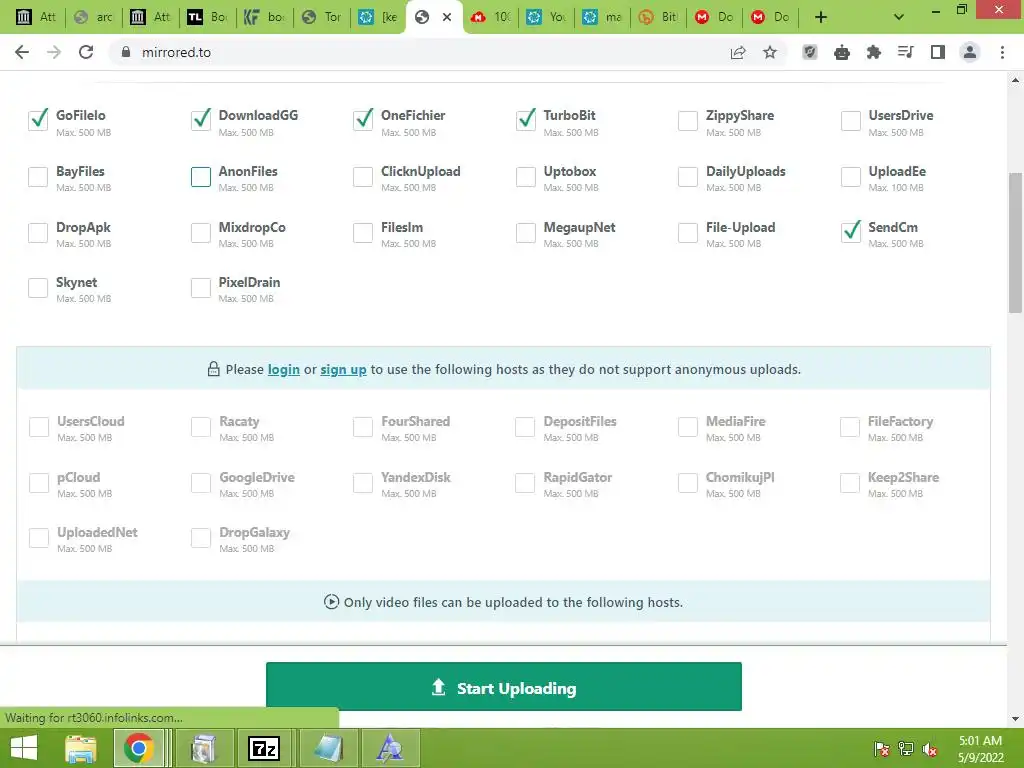
Task: Share this page via share icon
Action: (738, 52)
